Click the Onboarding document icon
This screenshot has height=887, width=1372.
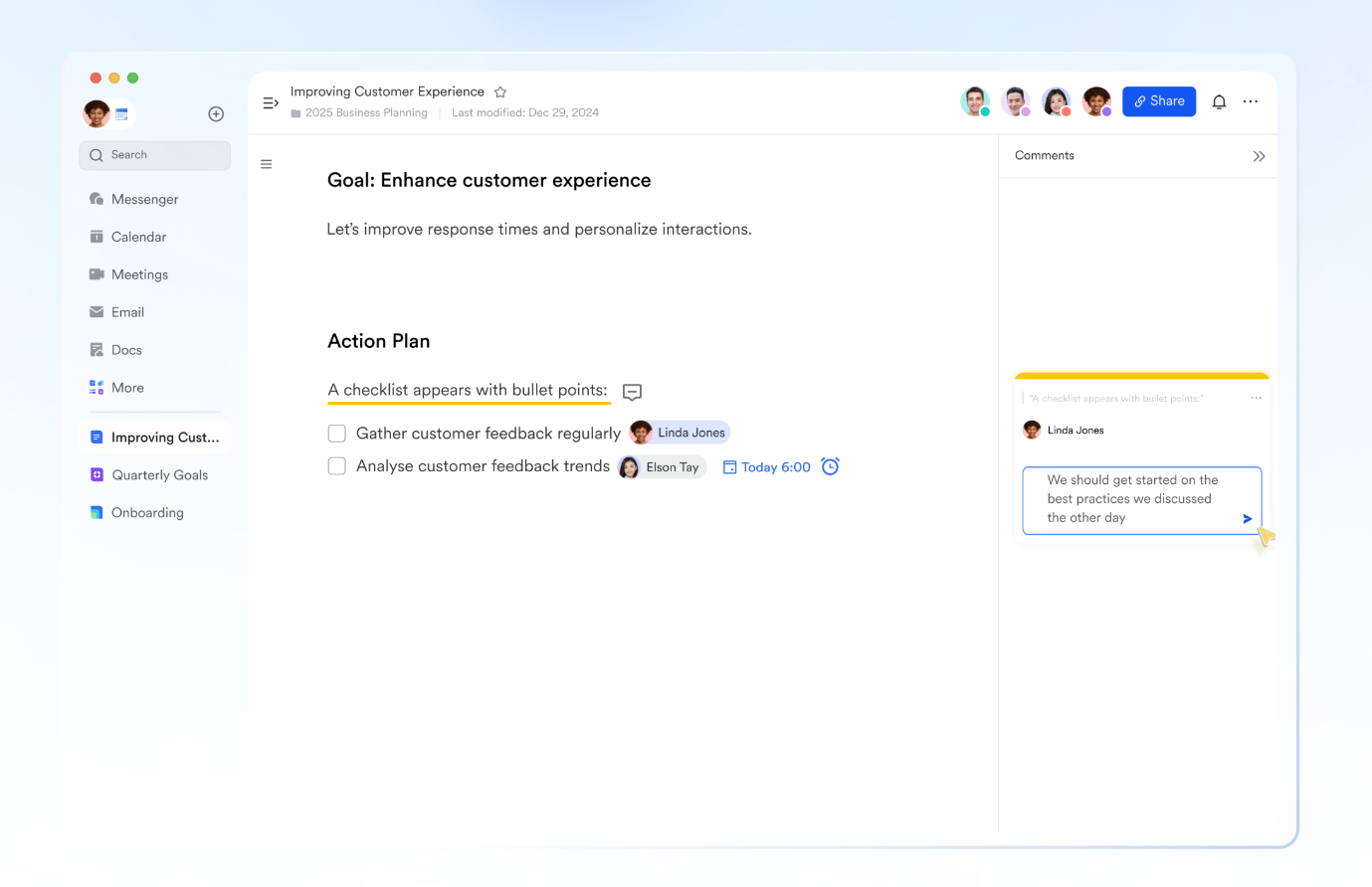point(97,513)
